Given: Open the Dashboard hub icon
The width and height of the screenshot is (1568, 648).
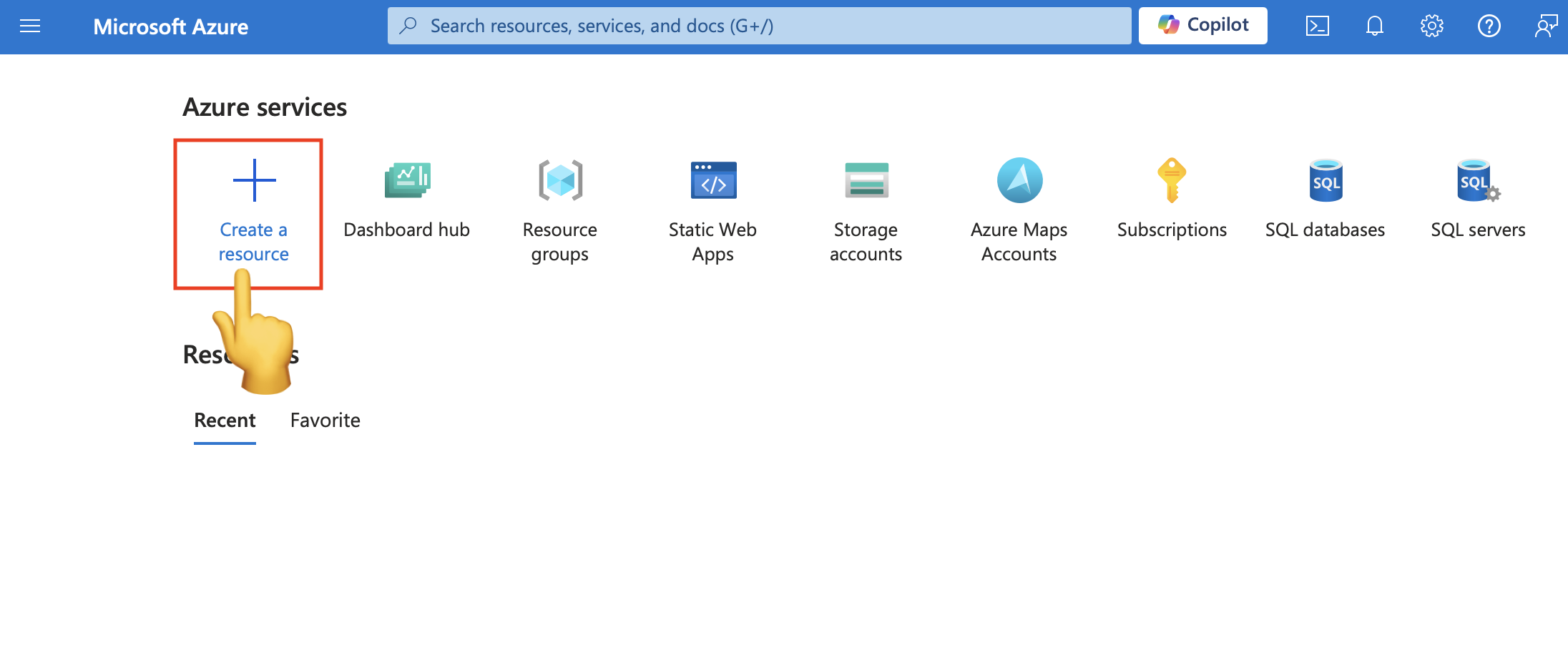Looking at the screenshot, I should 406,180.
